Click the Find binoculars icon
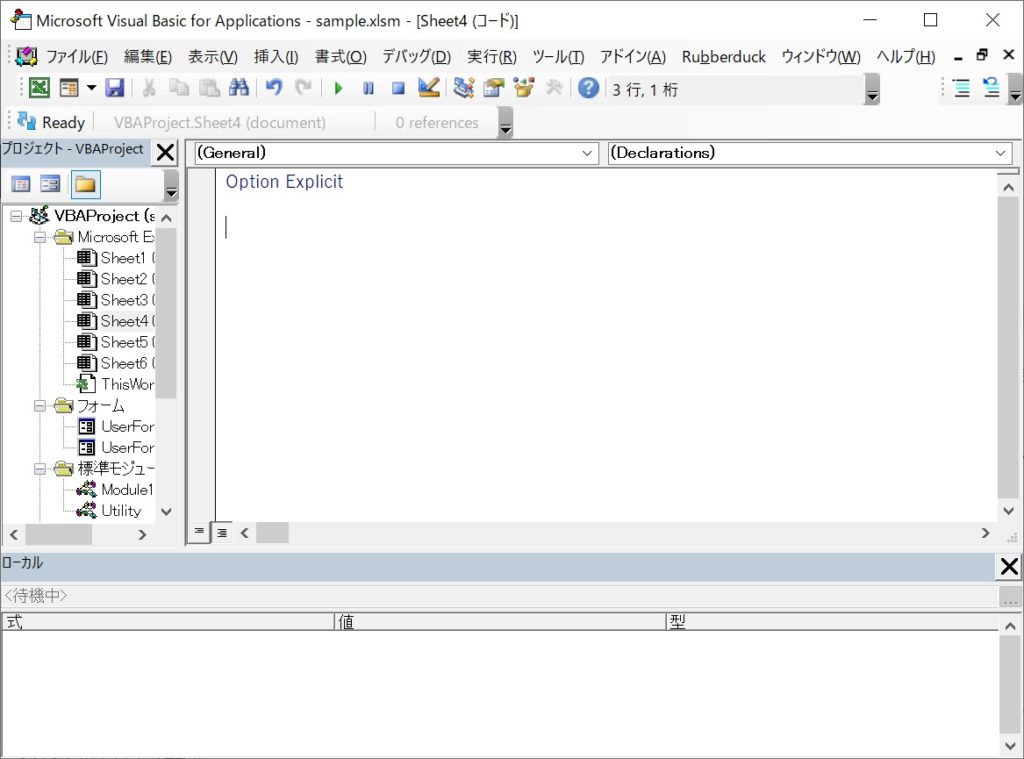Viewport: 1024px width, 759px height. click(x=238, y=88)
